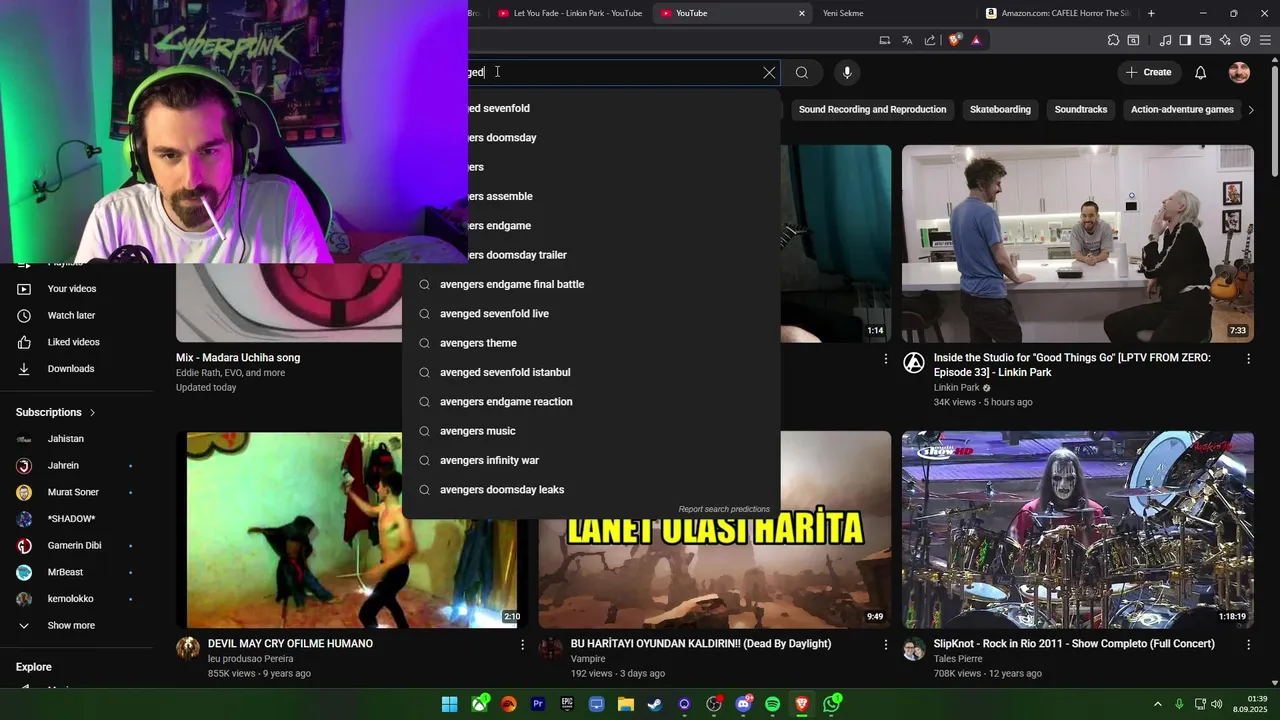1280x720 pixels.
Task: Click Report search predictions link
Action: tap(724, 509)
